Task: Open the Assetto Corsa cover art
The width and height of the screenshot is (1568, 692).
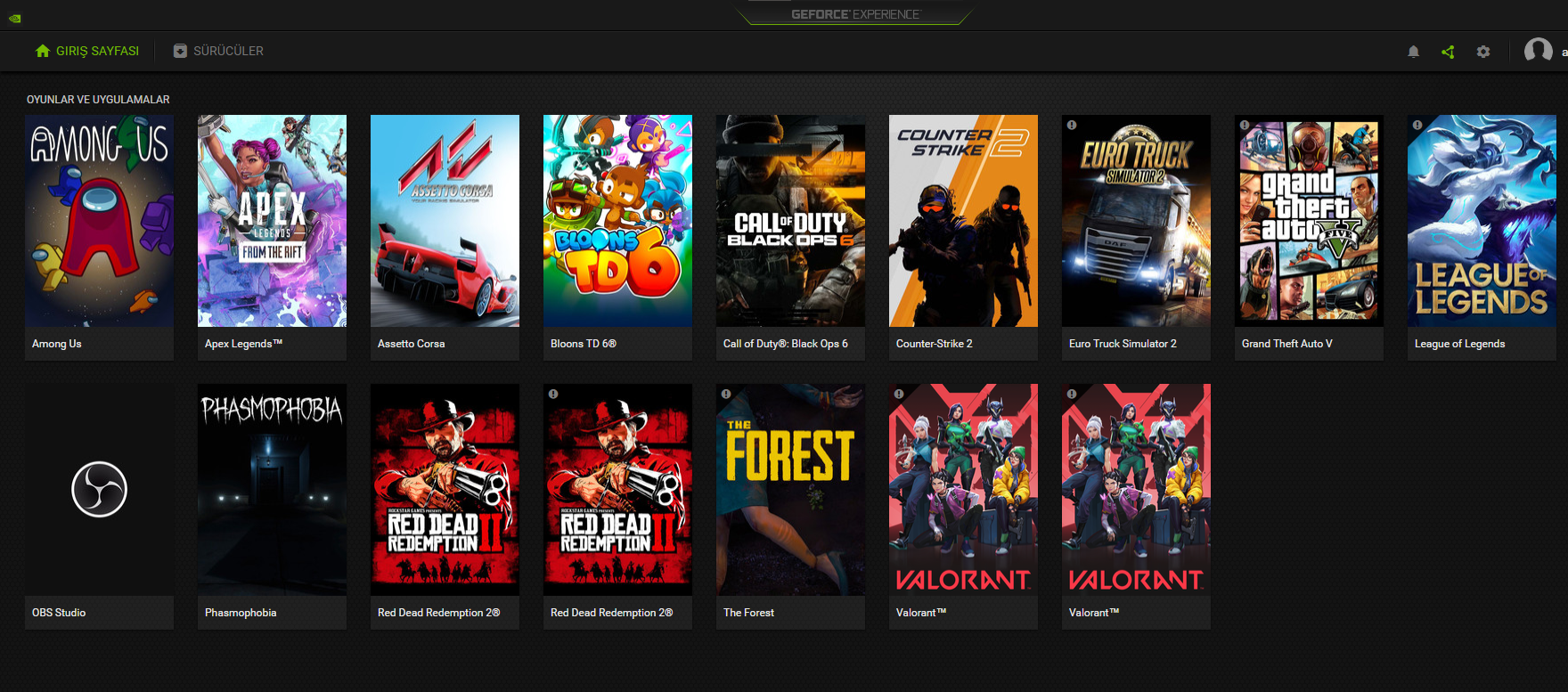Action: [x=445, y=221]
